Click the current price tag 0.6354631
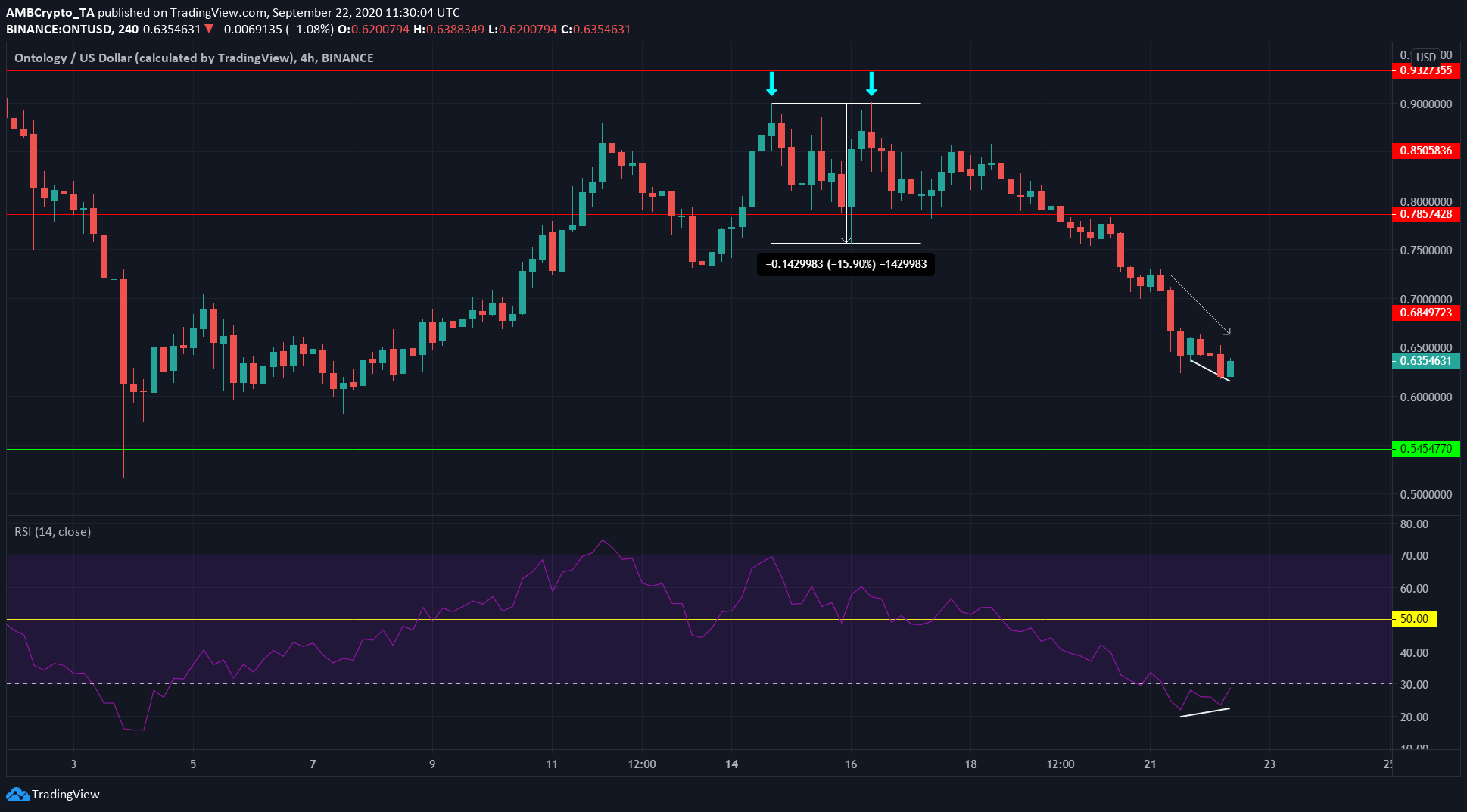The width and height of the screenshot is (1467, 812). [1426, 361]
